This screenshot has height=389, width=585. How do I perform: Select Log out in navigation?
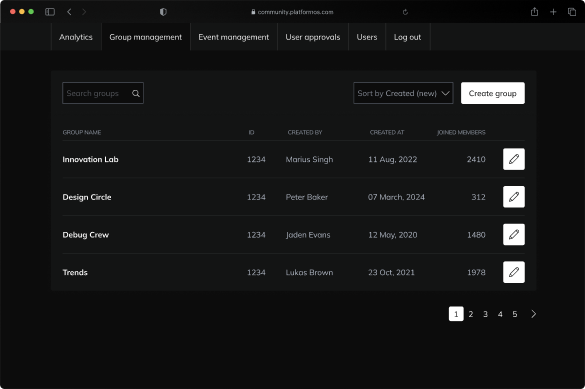coord(407,37)
